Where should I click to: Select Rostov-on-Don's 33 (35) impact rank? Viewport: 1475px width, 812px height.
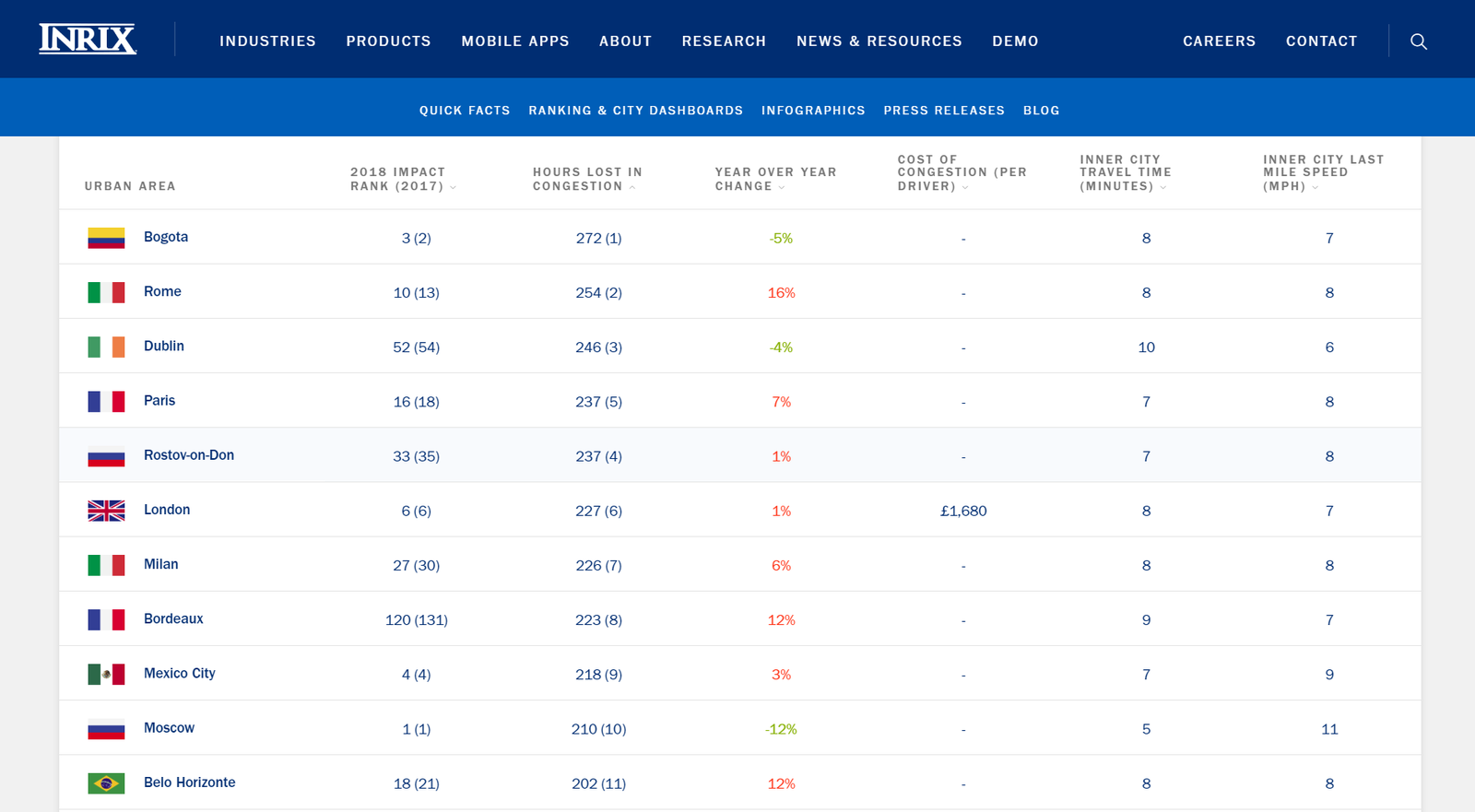(x=417, y=456)
